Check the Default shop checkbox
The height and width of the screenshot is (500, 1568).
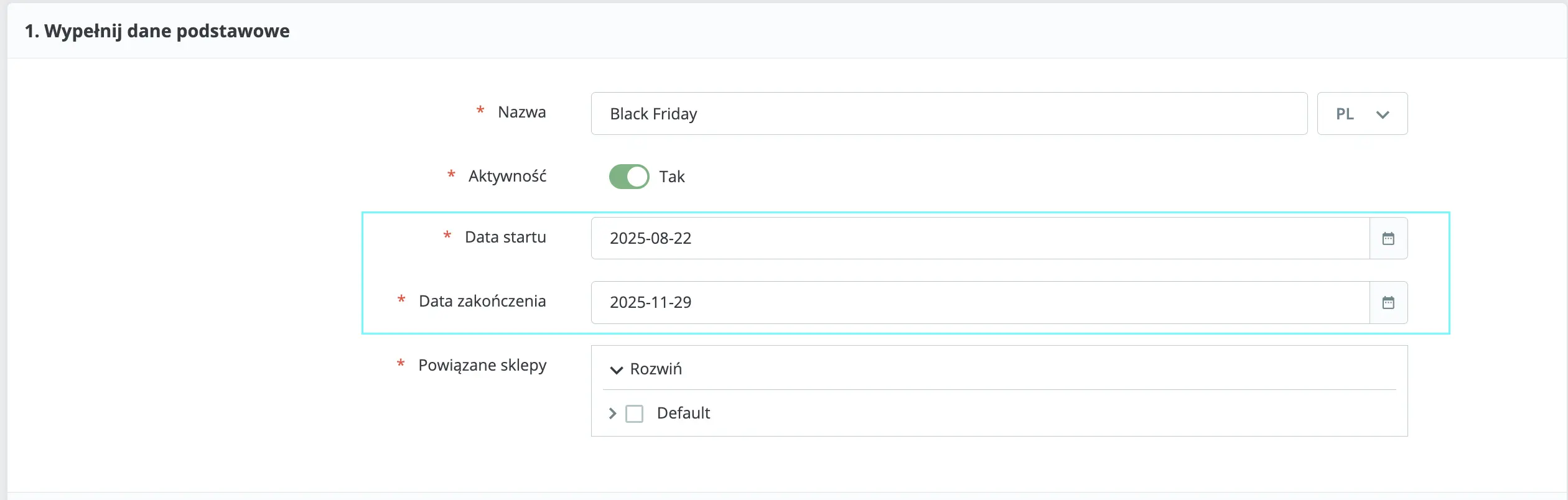[634, 414]
